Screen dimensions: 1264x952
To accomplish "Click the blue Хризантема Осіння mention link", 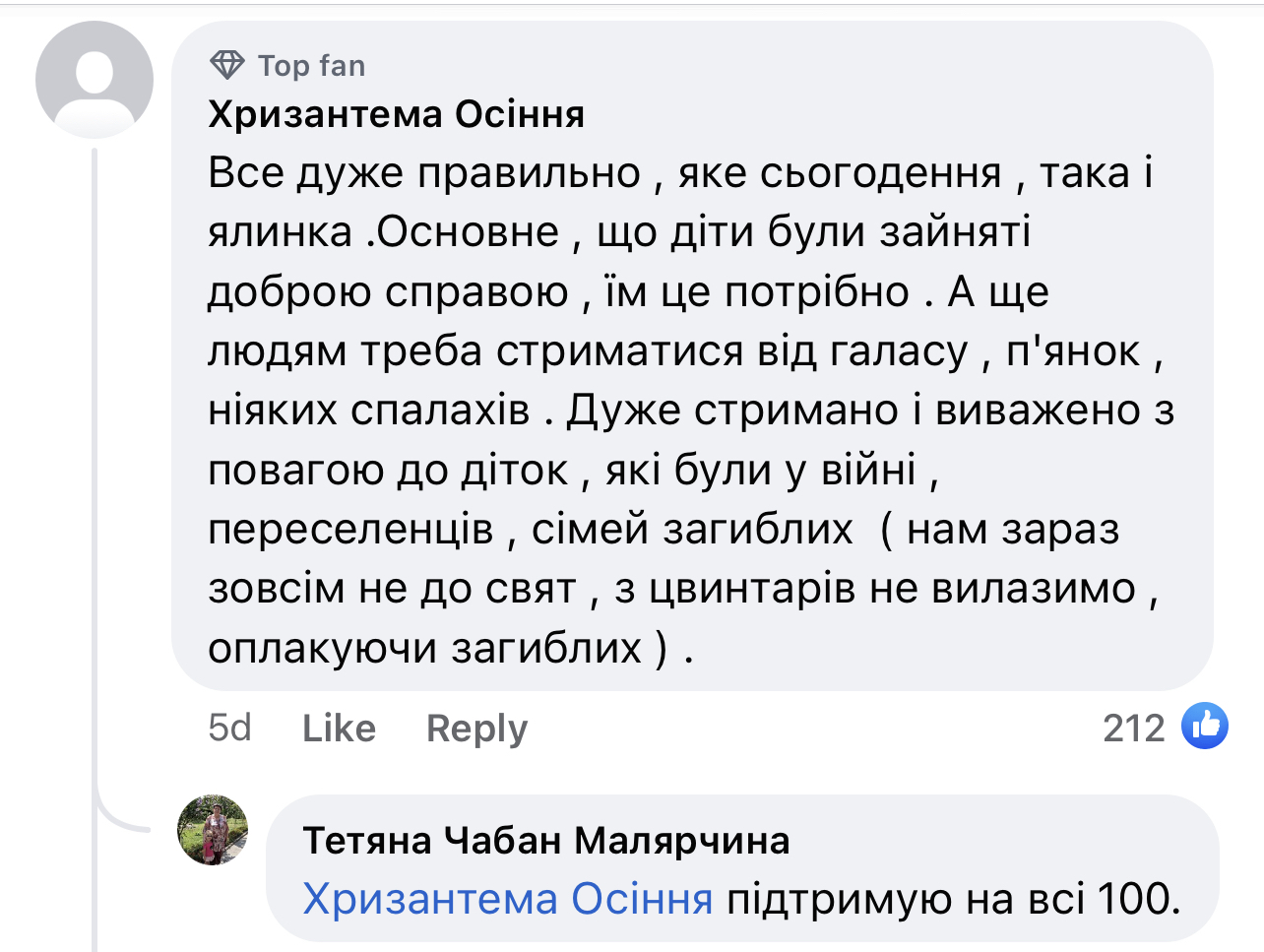I will coord(508,899).
